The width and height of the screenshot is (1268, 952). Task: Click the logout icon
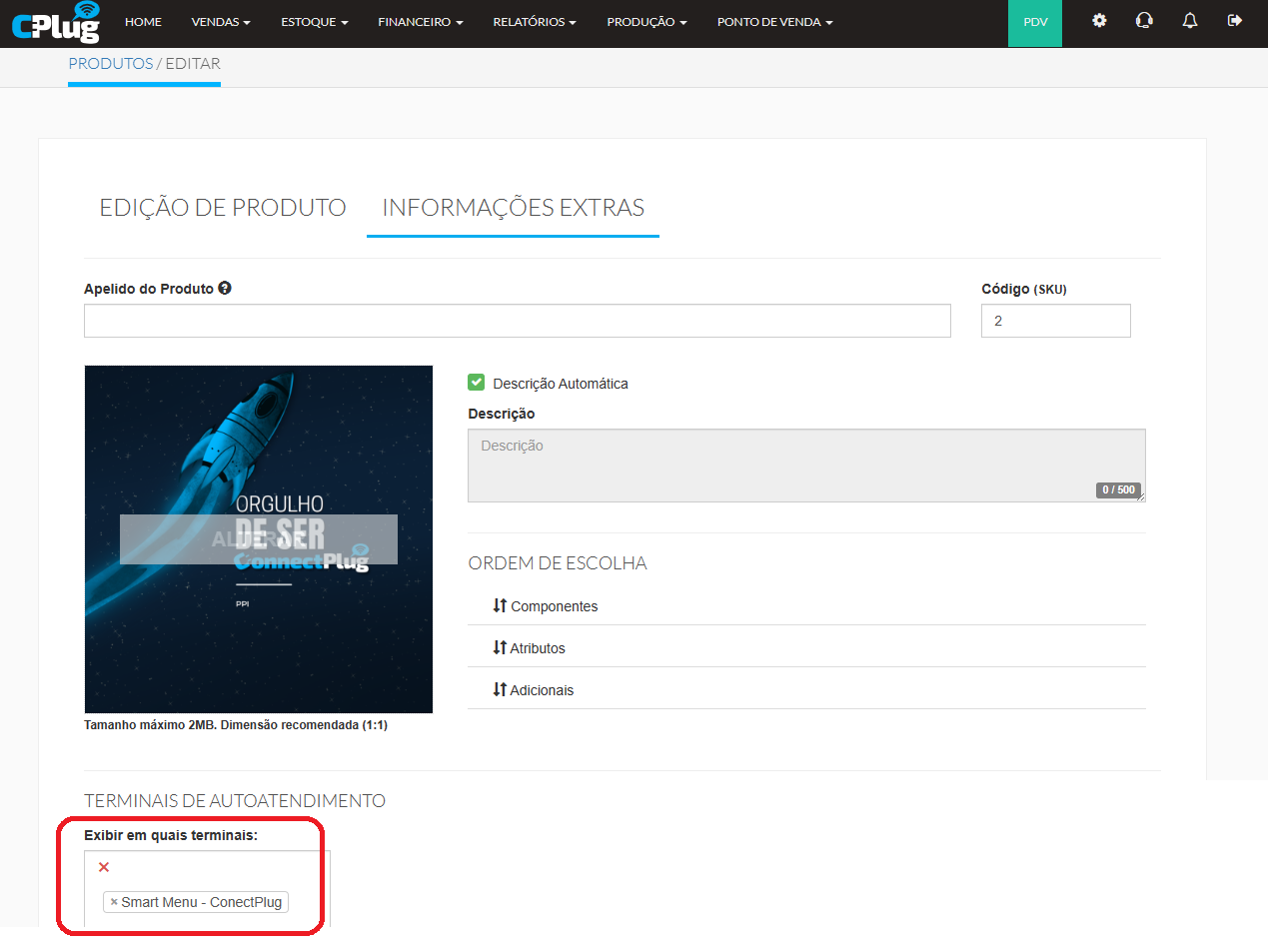[1235, 21]
